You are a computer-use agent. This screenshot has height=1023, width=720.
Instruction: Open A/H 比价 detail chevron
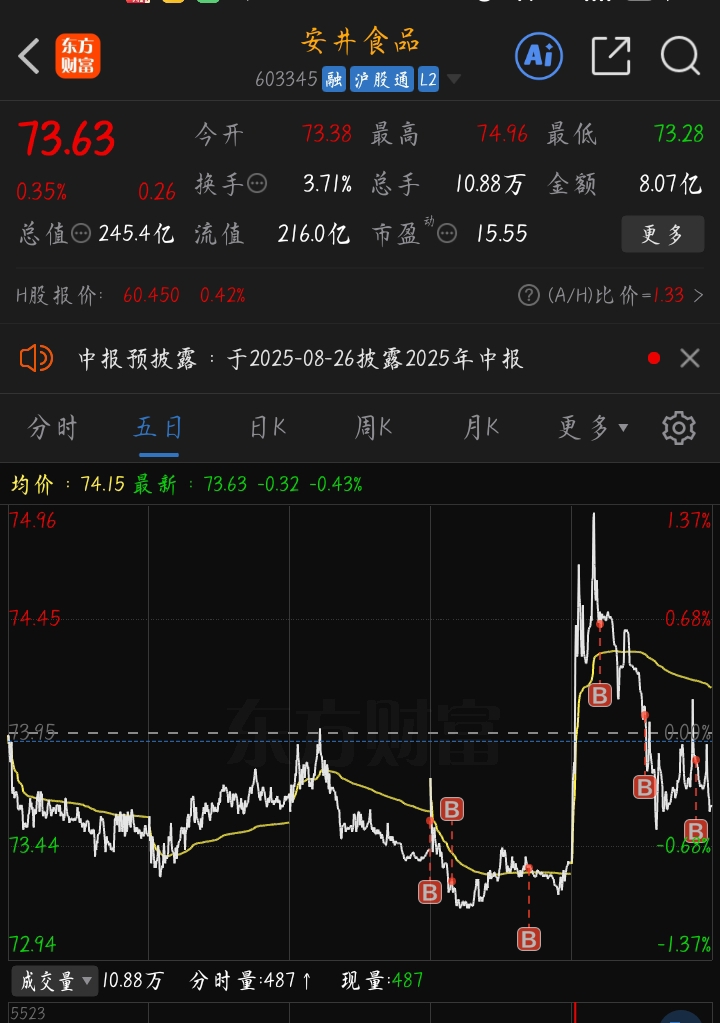698,296
